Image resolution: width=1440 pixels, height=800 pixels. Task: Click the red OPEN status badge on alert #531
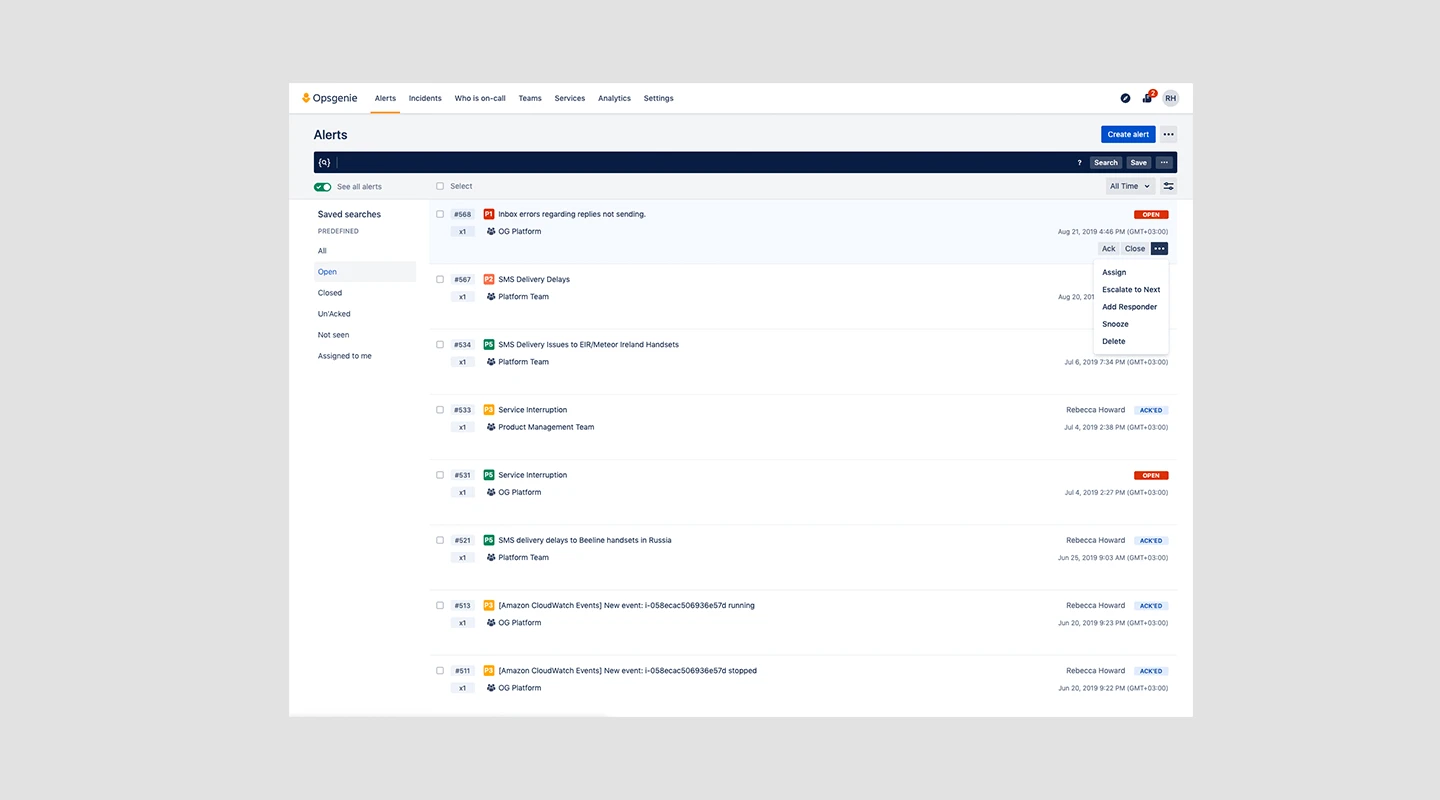1151,475
